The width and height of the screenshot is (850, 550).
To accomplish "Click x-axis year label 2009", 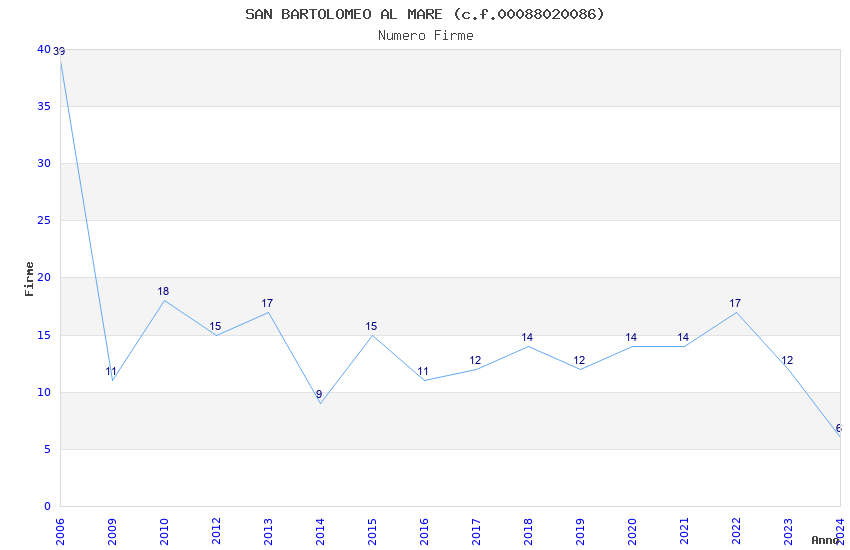I will click(112, 532).
